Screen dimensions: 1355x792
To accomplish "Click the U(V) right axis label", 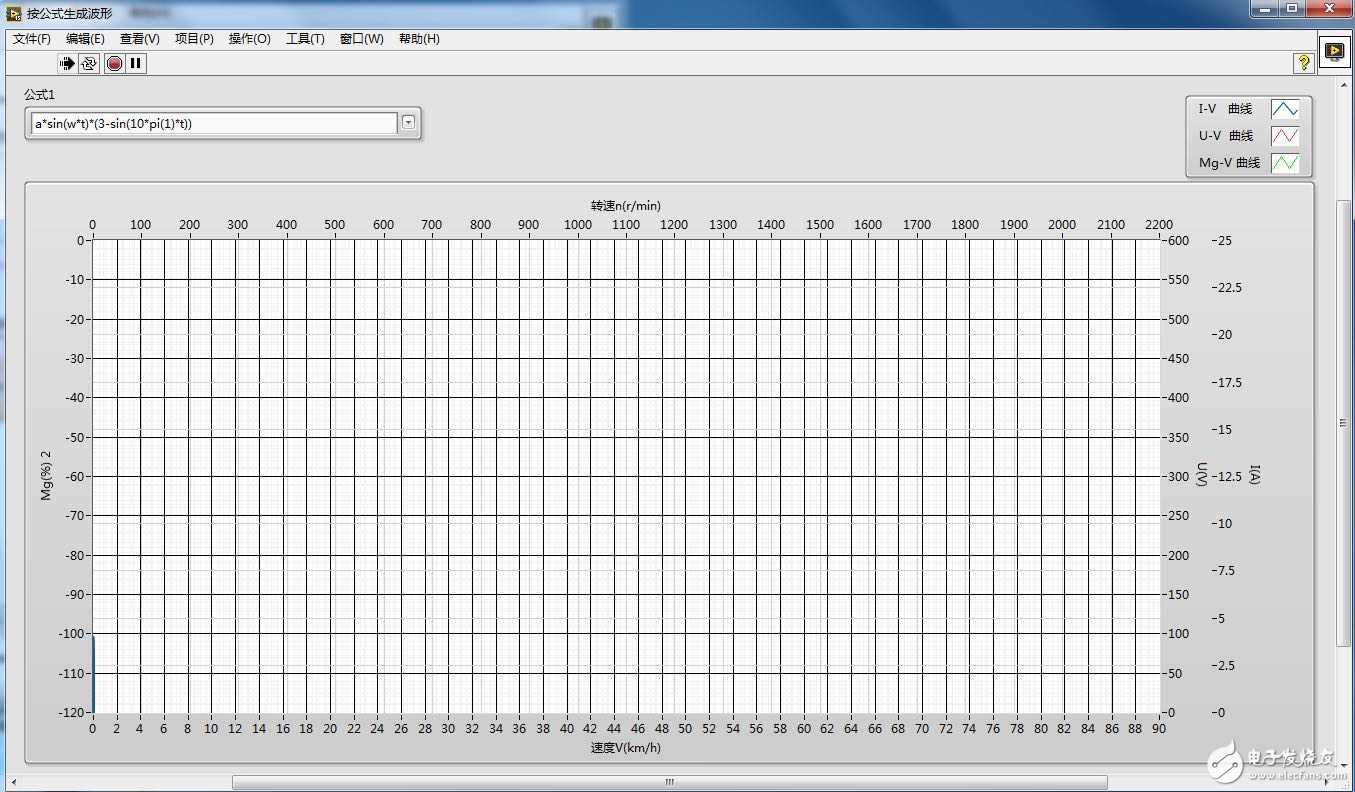I will coord(1202,474).
